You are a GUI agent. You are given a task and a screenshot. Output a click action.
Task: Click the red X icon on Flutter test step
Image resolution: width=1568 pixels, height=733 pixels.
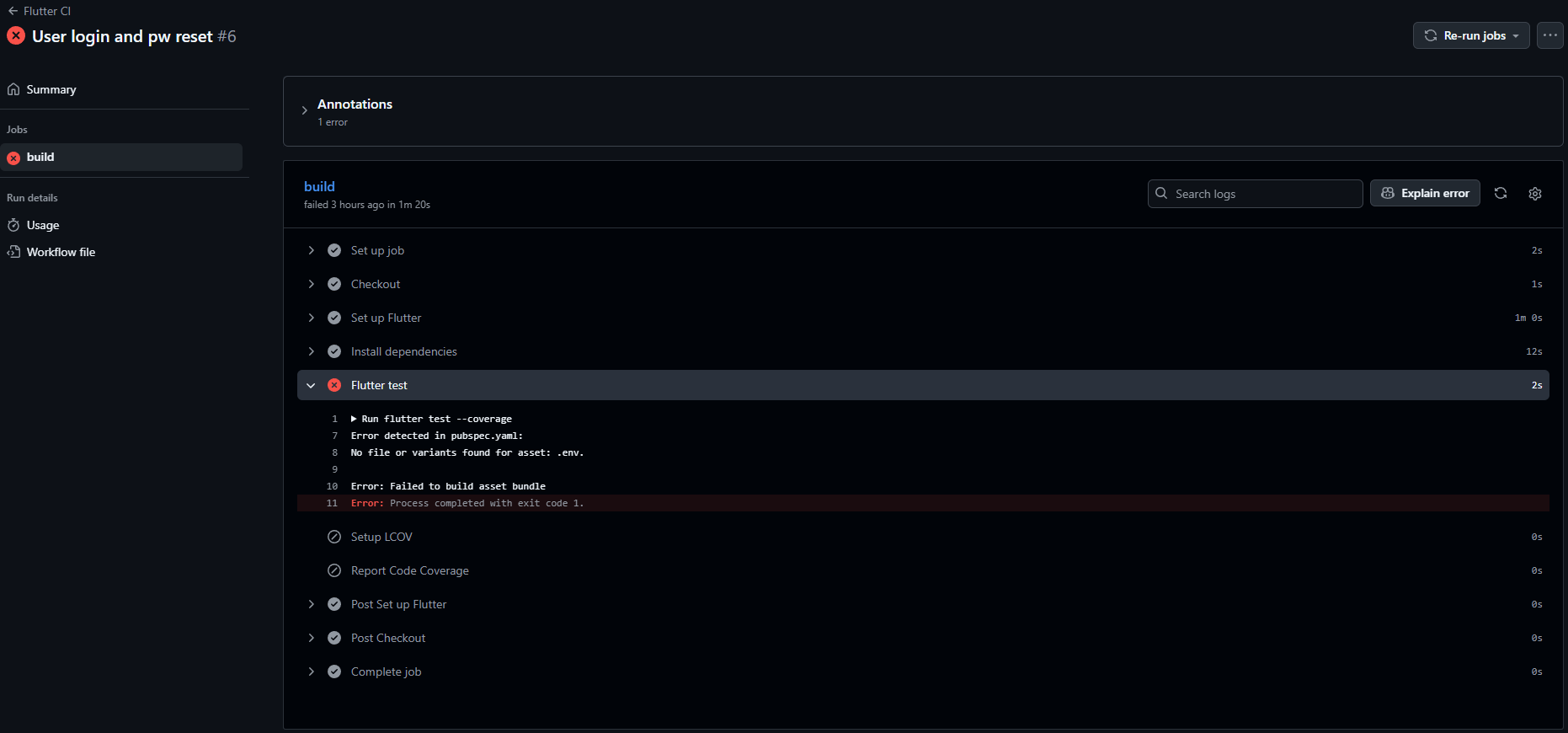point(334,384)
